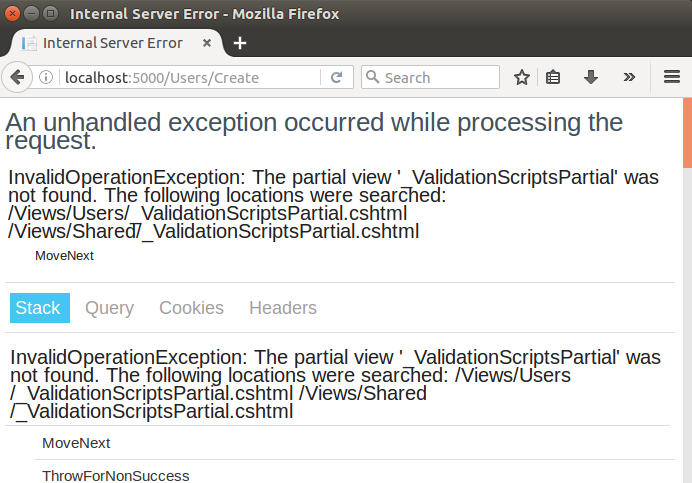The width and height of the screenshot is (692, 483).
Task: Click the browser back arrow button
Action: pos(17,77)
